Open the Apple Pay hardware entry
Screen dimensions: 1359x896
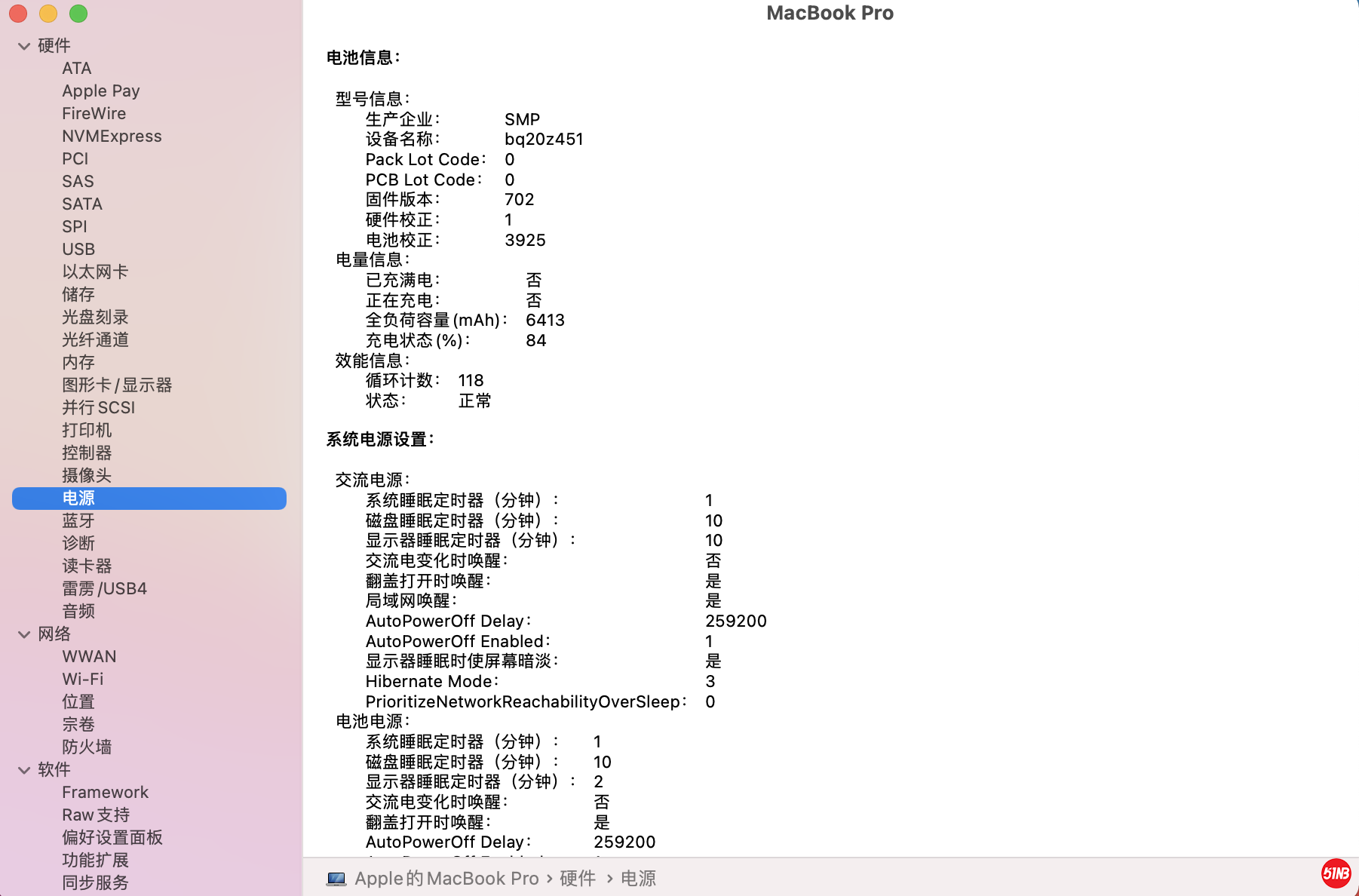pos(101,91)
